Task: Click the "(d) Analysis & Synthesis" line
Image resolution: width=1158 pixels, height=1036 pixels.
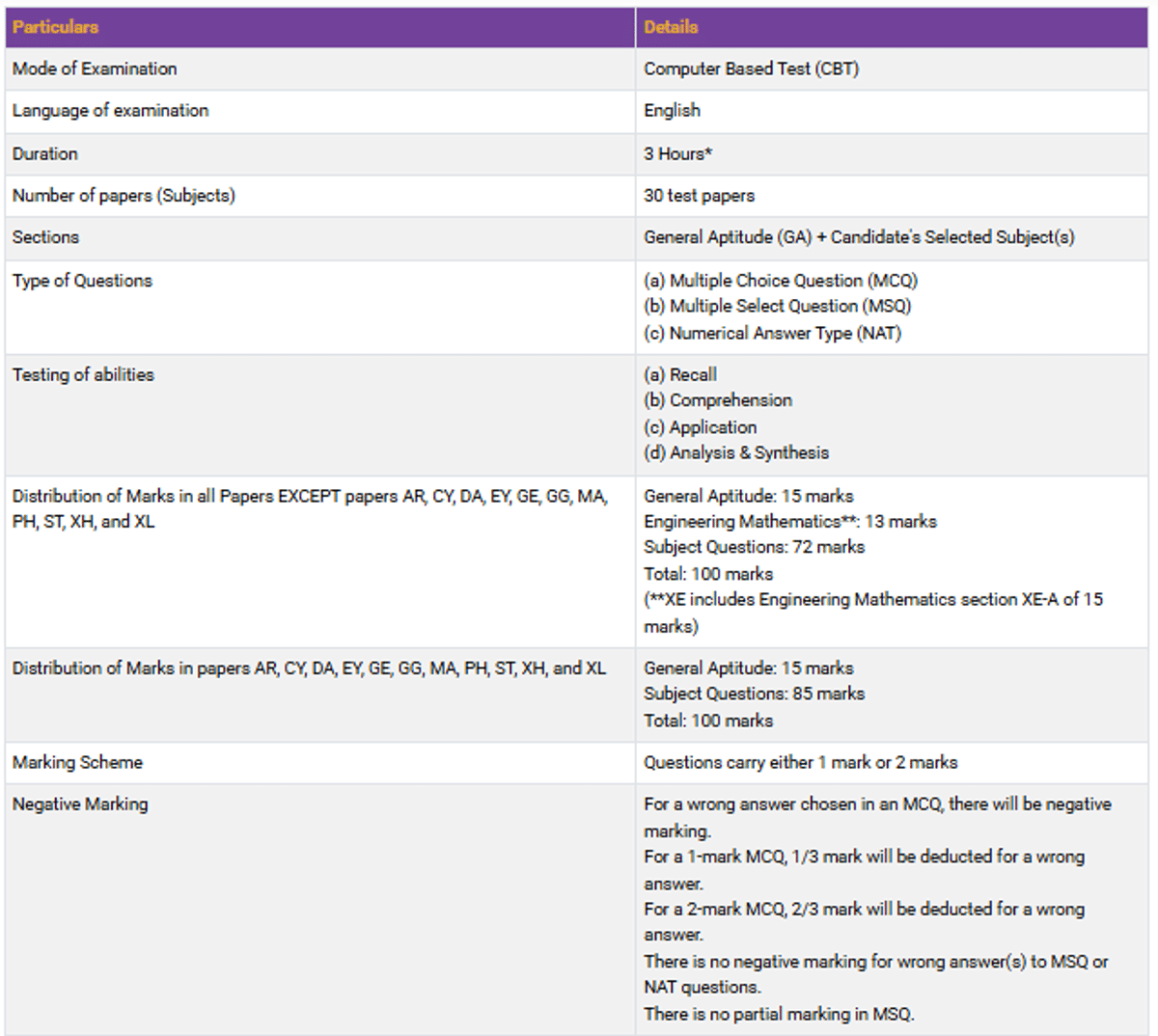Action: tap(736, 452)
